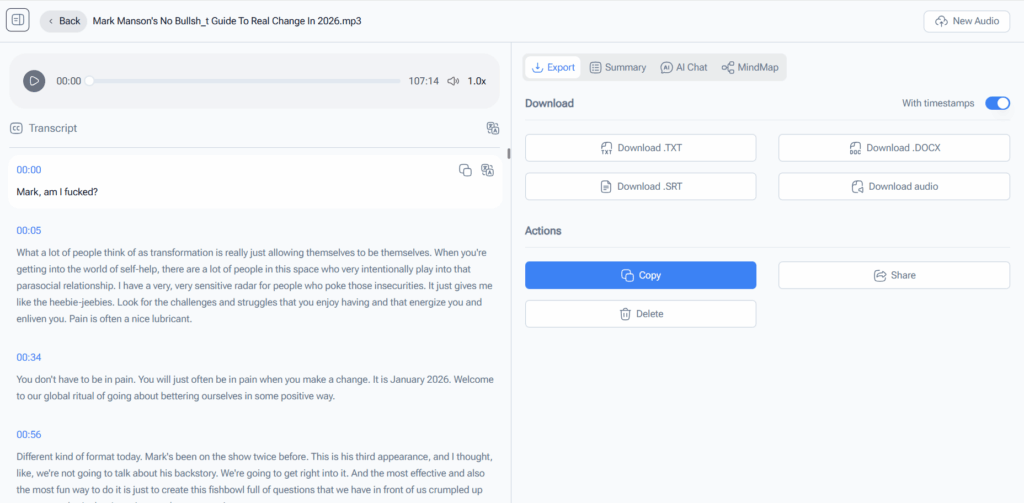Click the closed captions Transcript icon
The height and width of the screenshot is (503, 1024).
(x=16, y=128)
